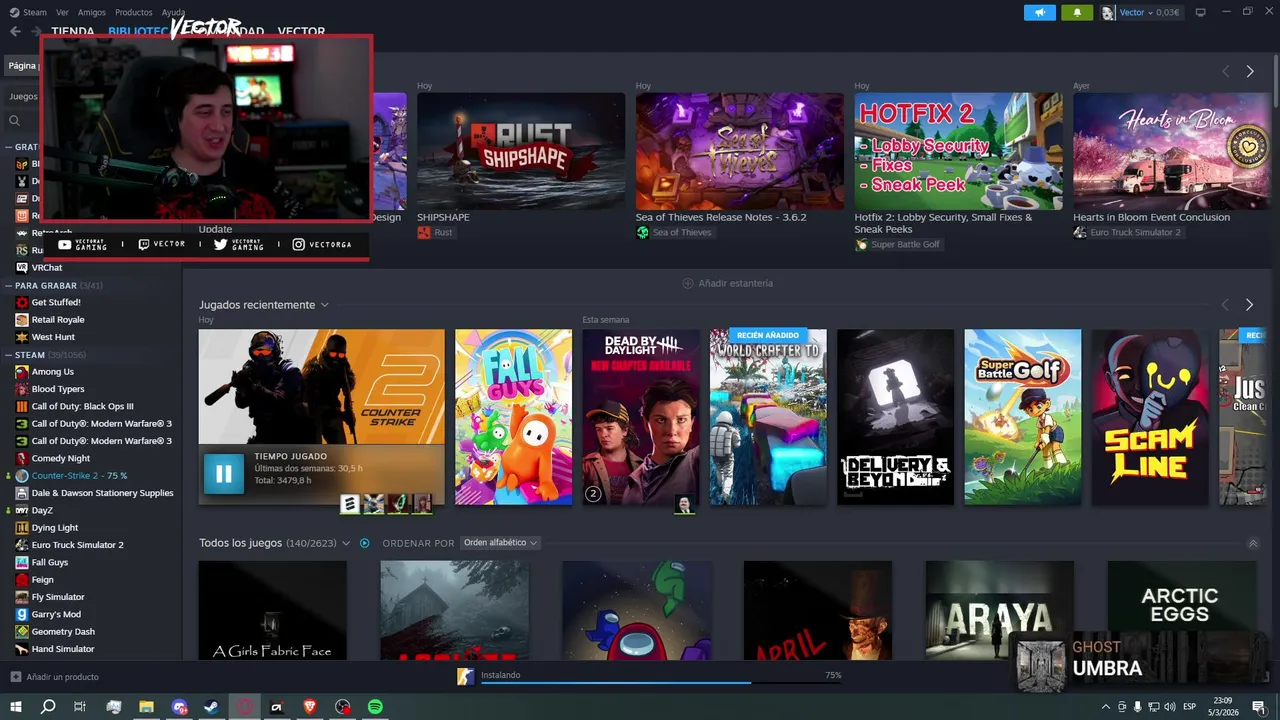Open the Orden alfabético sort dropdown
Viewport: 1280px width, 720px height.
click(500, 543)
